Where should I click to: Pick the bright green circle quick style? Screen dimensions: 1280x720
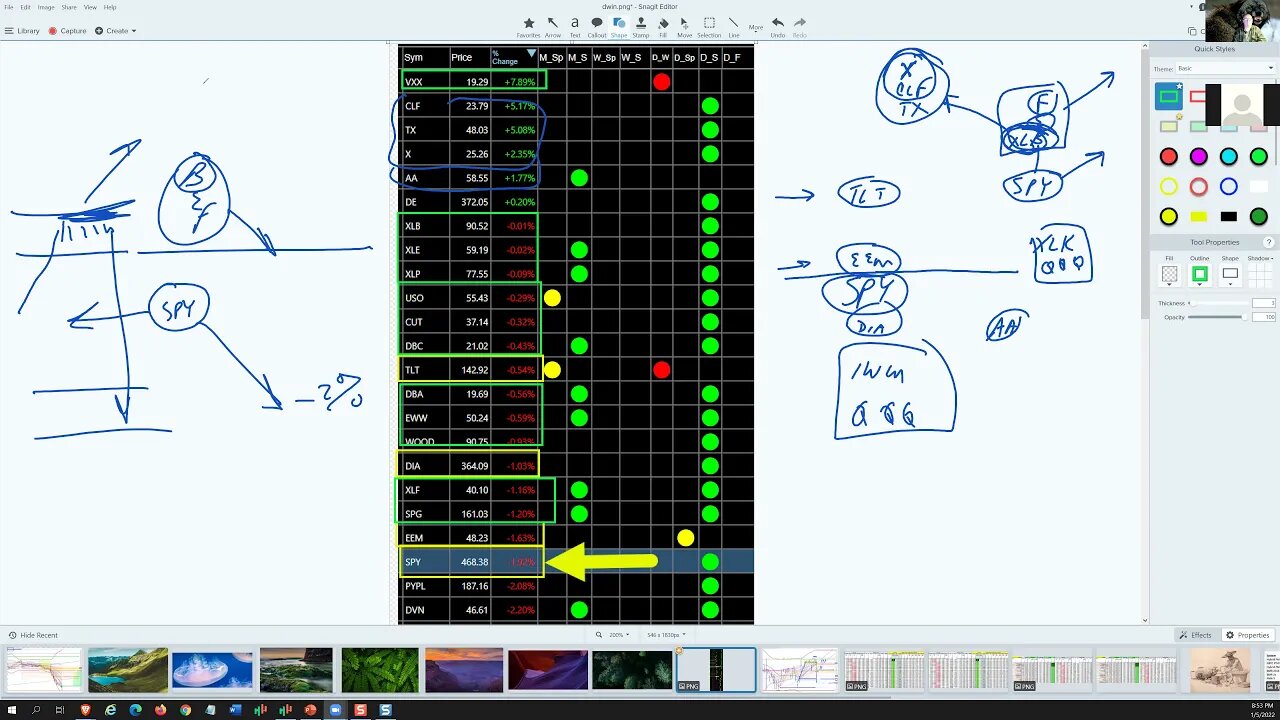(1259, 156)
